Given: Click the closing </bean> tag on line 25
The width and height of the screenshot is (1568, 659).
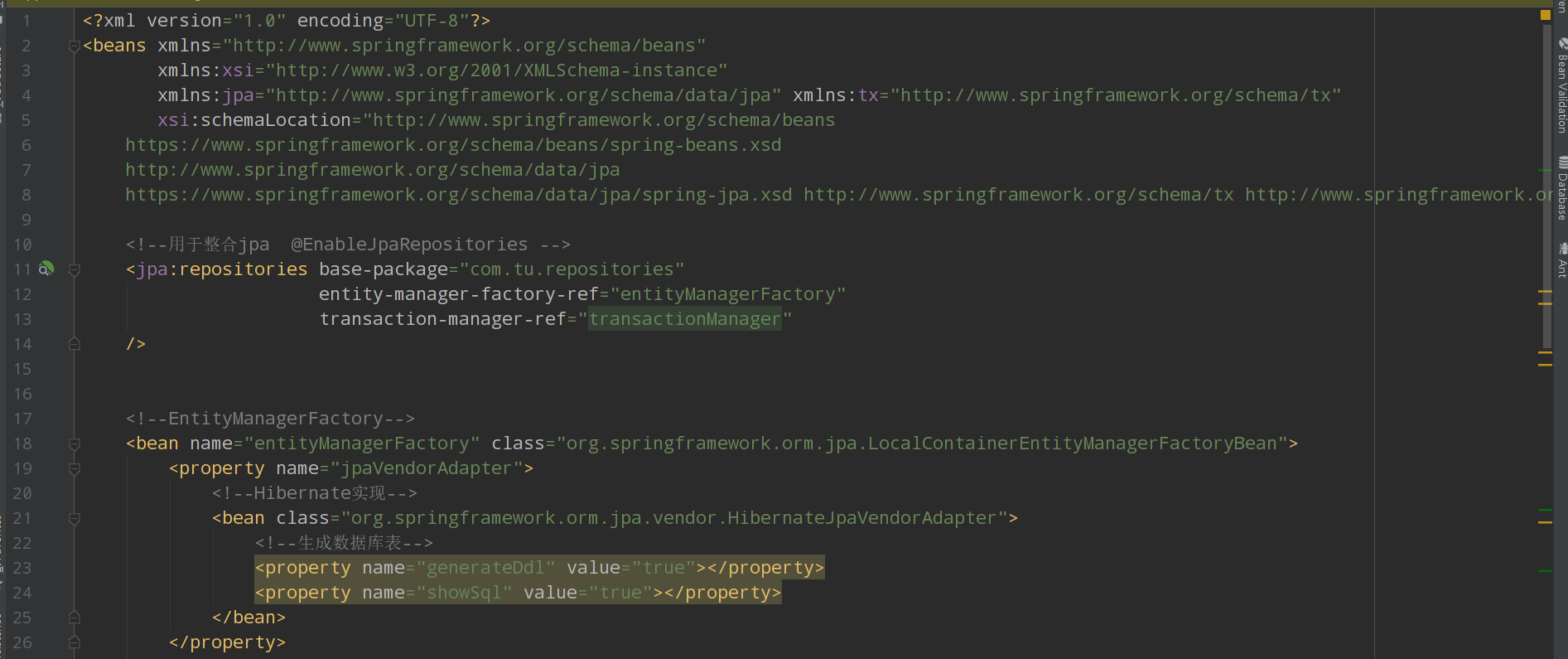Looking at the screenshot, I should tap(248, 618).
